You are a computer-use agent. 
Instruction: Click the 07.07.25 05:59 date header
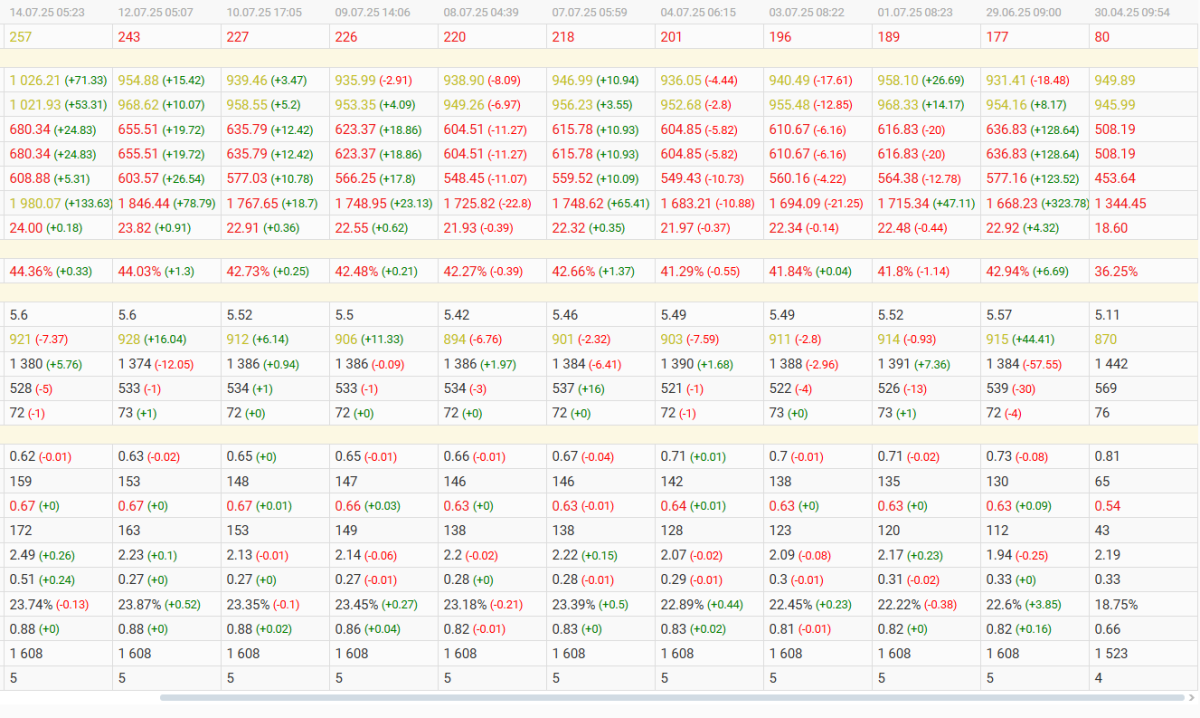(590, 13)
